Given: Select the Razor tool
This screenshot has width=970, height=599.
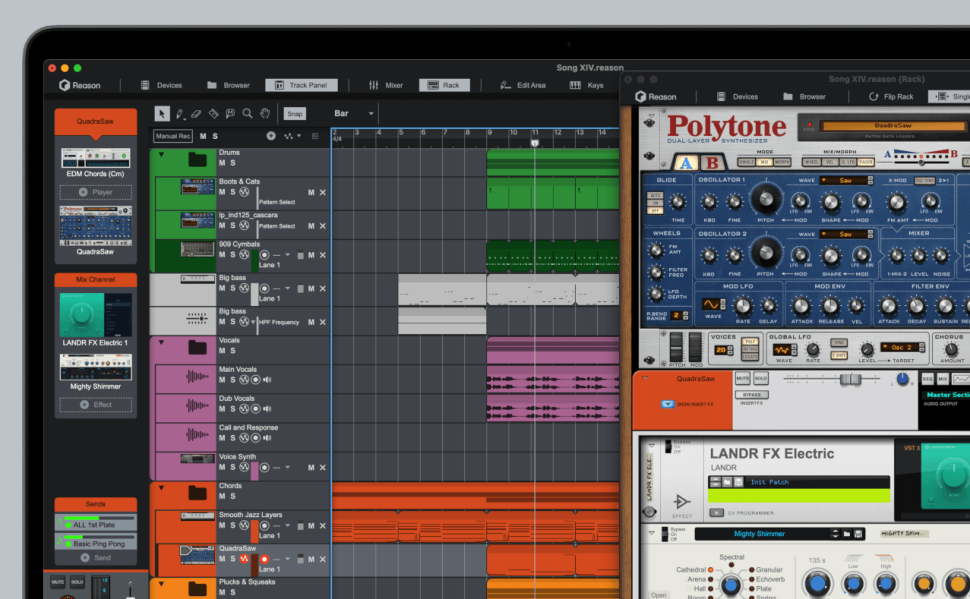Looking at the screenshot, I should tap(213, 114).
